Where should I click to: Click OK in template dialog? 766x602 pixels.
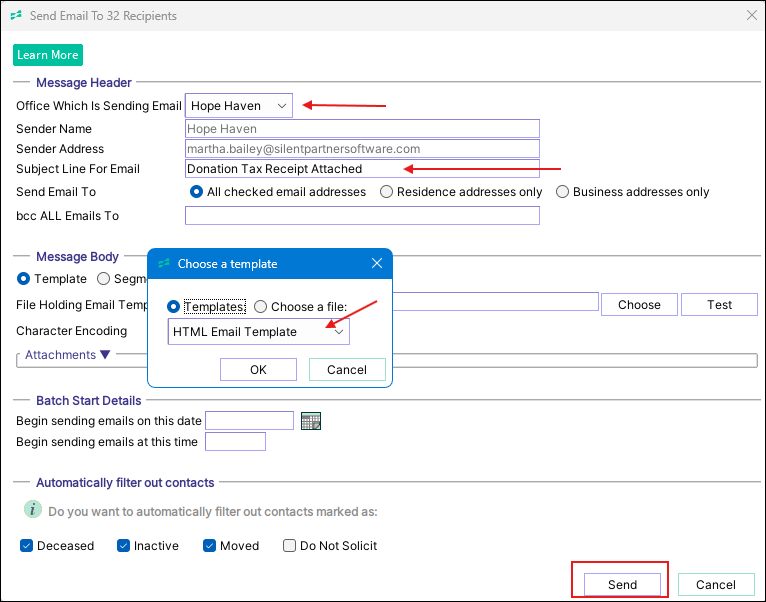pyautogui.click(x=258, y=370)
